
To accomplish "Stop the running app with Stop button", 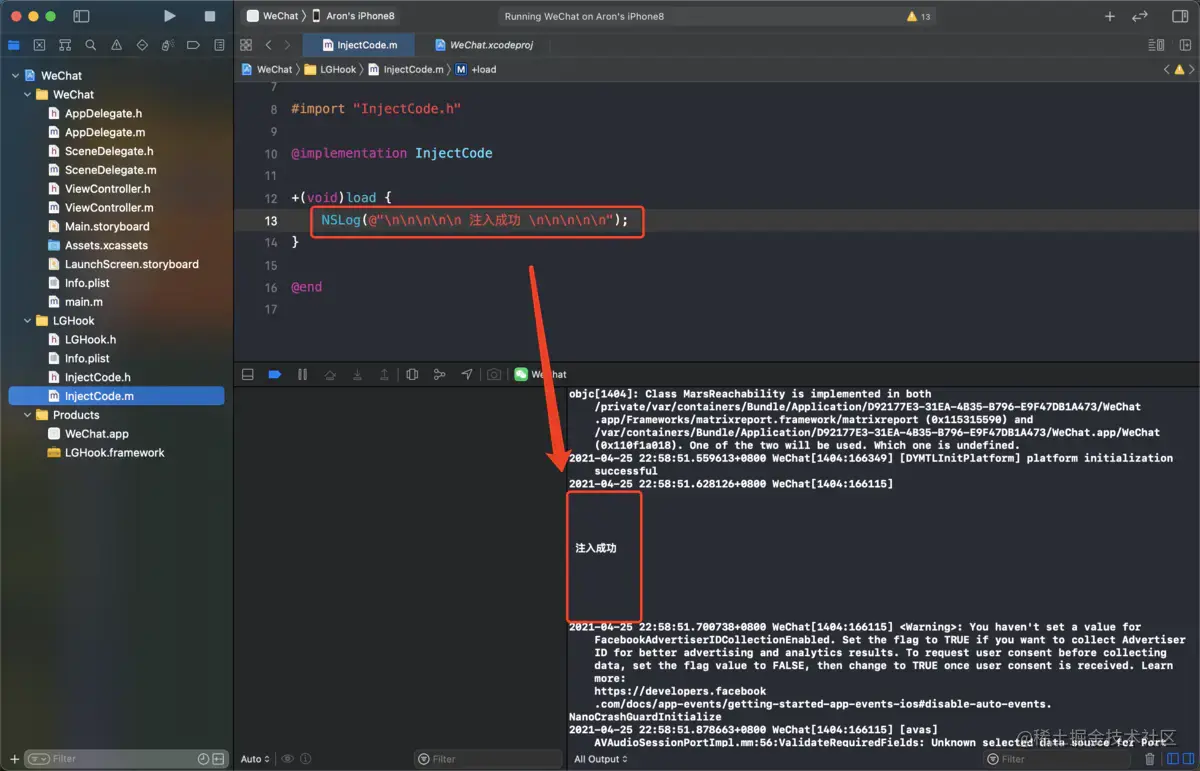I will click(210, 16).
